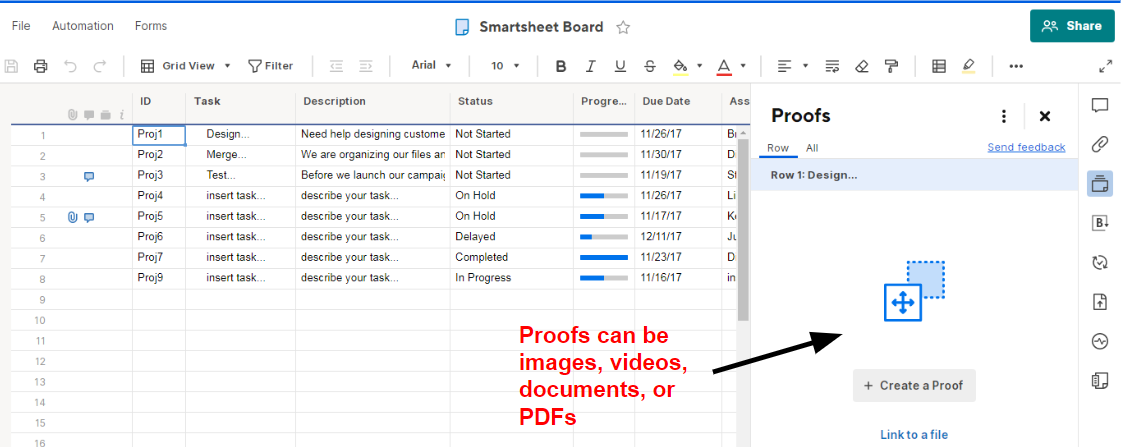The image size is (1126, 447).
Task: Open the Brandfolder sidebar icon
Action: tap(1099, 224)
